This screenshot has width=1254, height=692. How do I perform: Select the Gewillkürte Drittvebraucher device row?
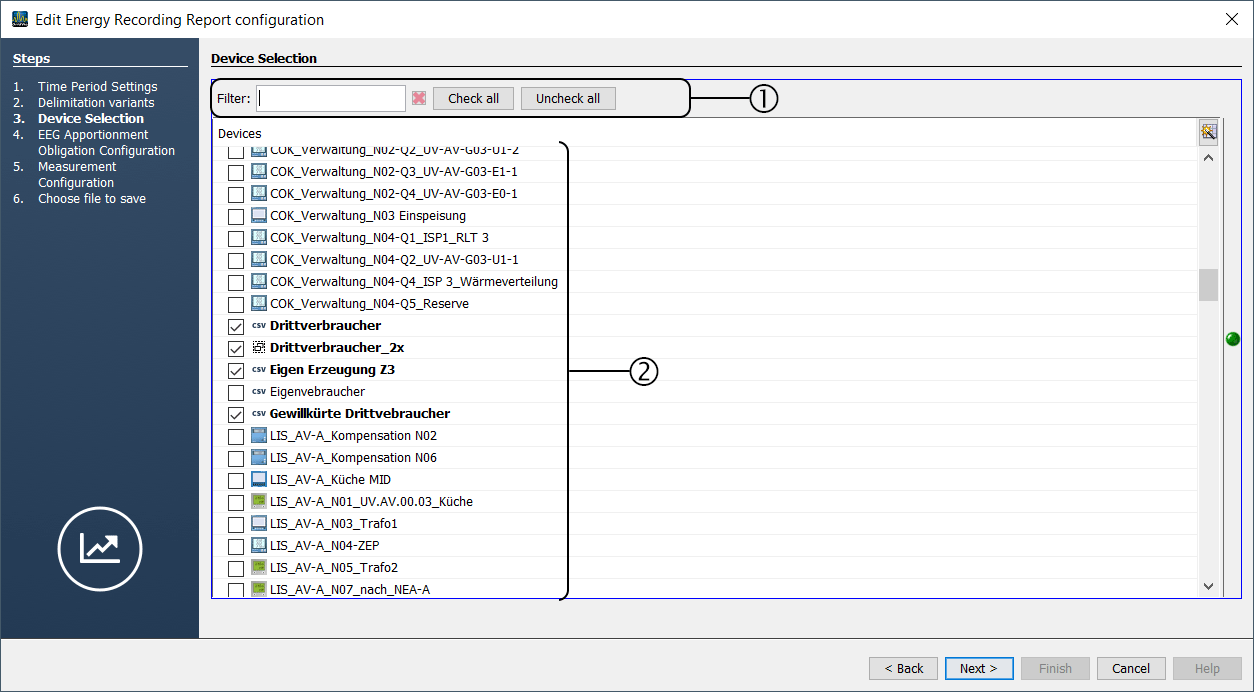pos(359,414)
